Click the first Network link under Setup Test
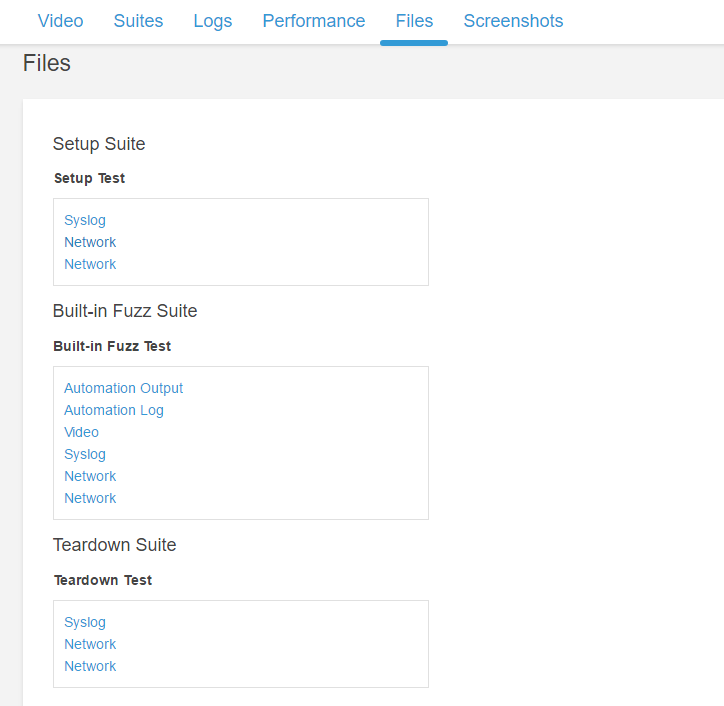Viewport: 724px width, 706px height. pyautogui.click(x=90, y=242)
